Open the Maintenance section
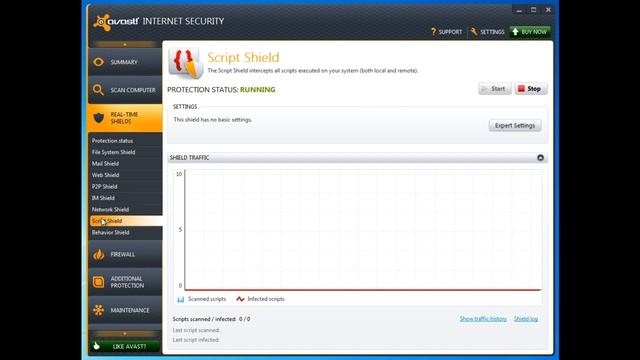The height and width of the screenshot is (360, 640). point(124,310)
